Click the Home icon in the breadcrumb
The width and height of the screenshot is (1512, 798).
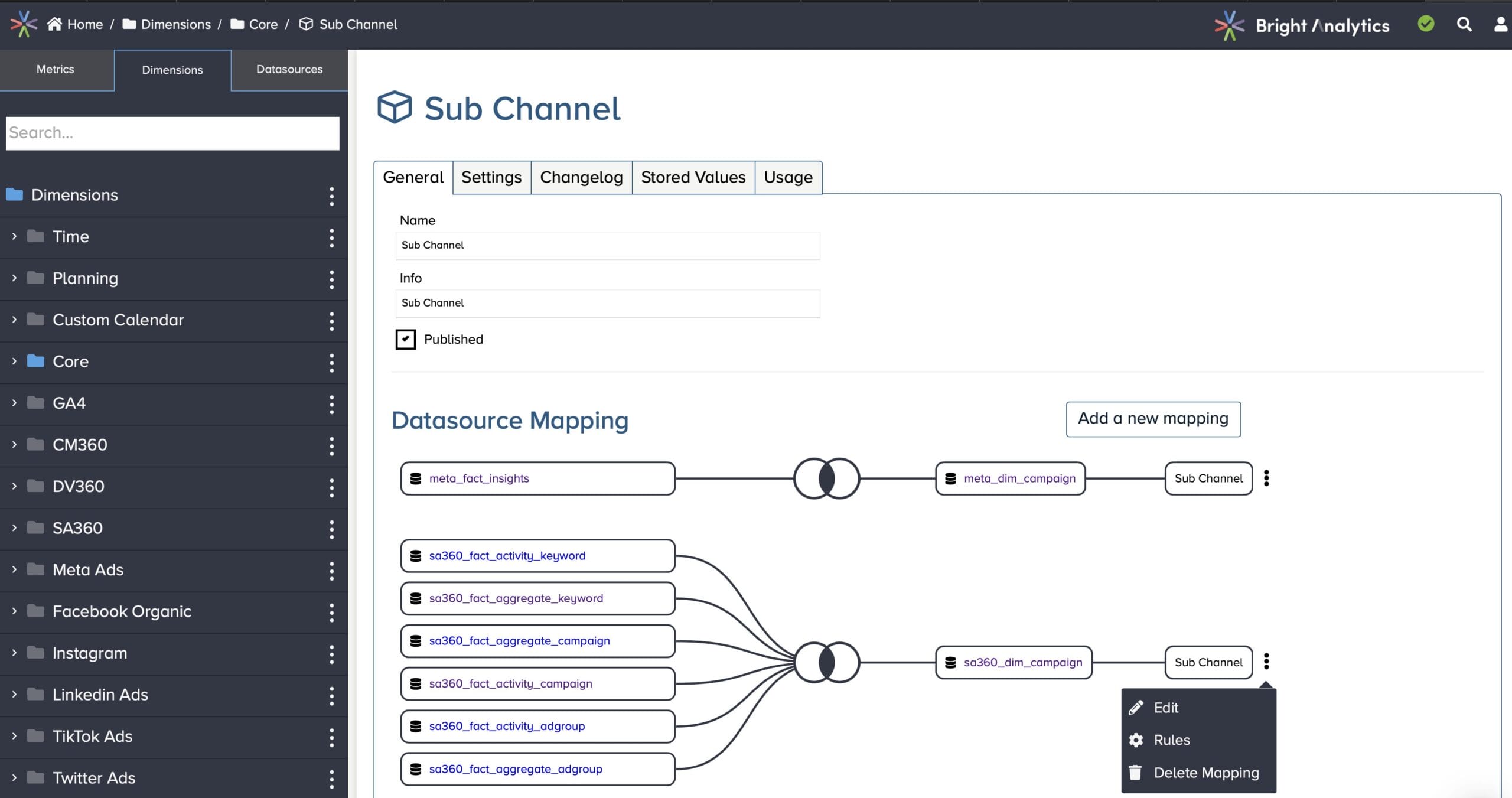[x=56, y=24]
